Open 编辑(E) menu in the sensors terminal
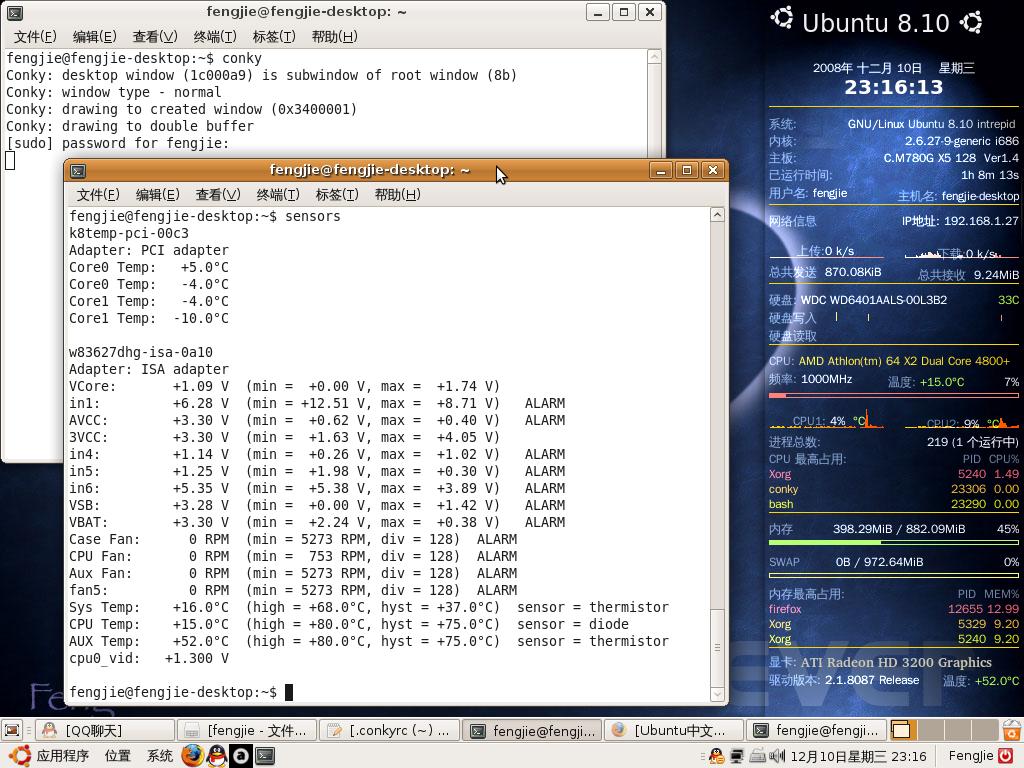The height and width of the screenshot is (768, 1024). [157, 195]
